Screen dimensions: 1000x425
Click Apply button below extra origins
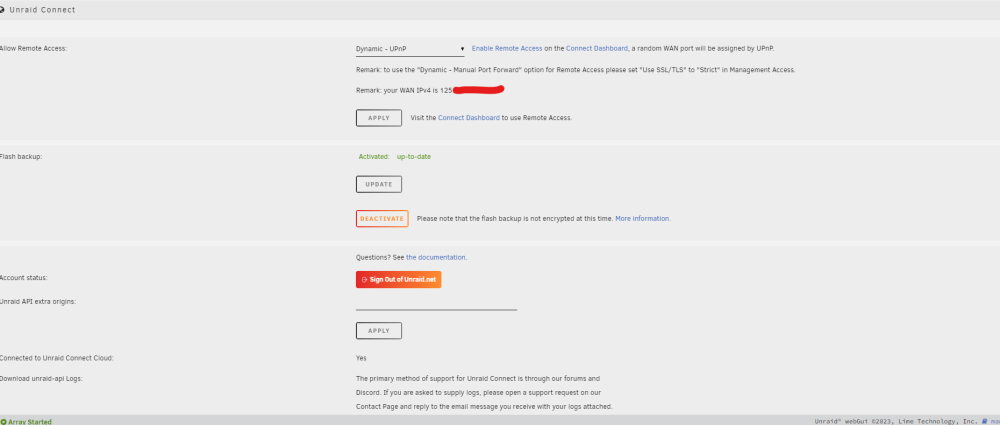tap(379, 331)
